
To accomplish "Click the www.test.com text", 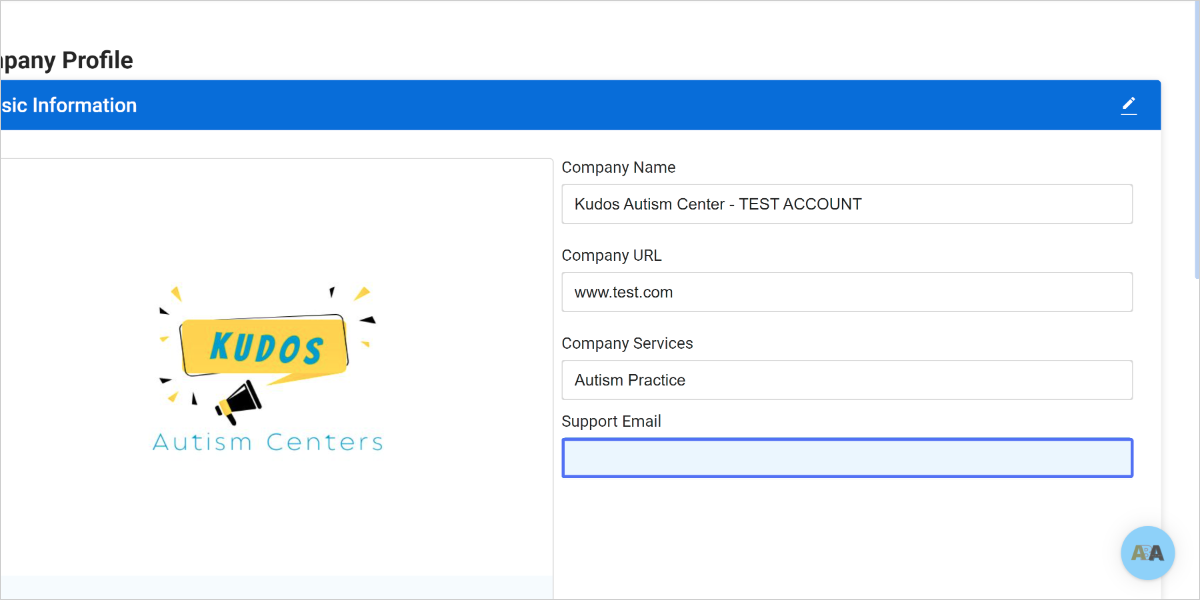I will 623,292.
